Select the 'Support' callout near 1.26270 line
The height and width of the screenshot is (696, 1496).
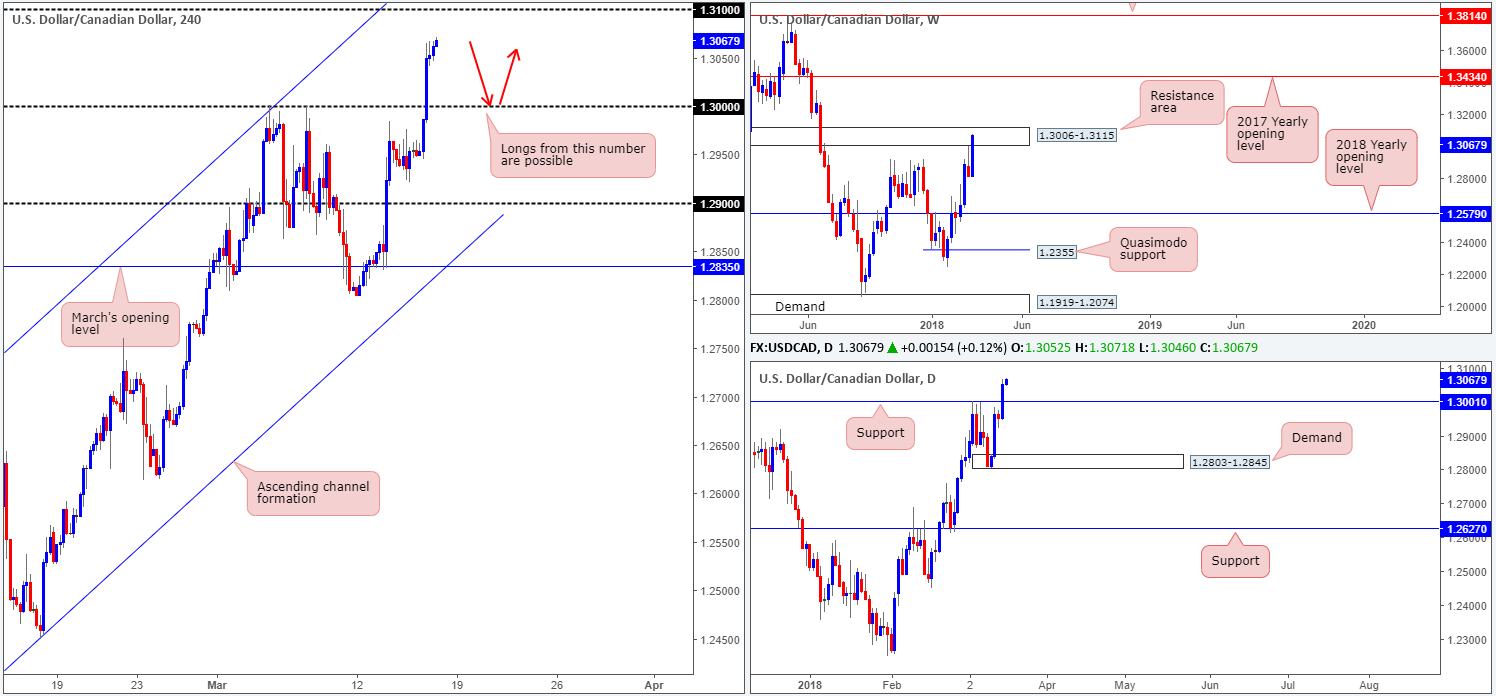1235,561
